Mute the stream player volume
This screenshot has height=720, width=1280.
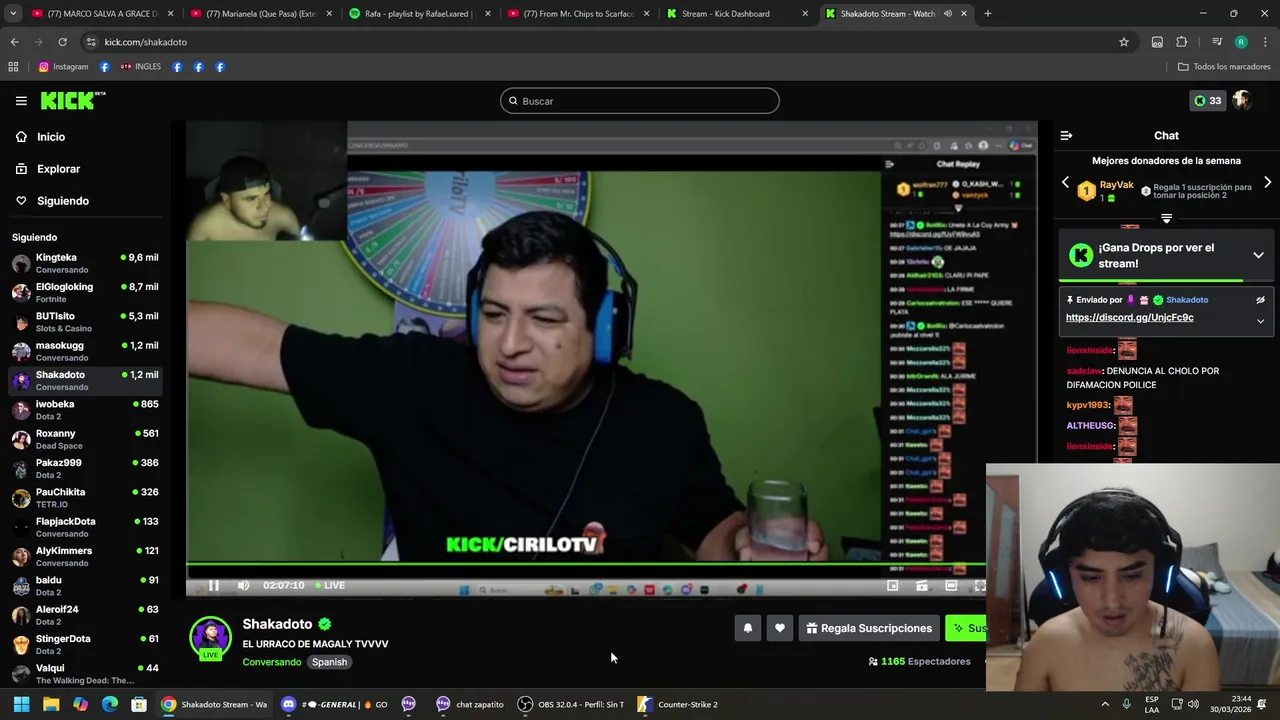click(x=243, y=586)
